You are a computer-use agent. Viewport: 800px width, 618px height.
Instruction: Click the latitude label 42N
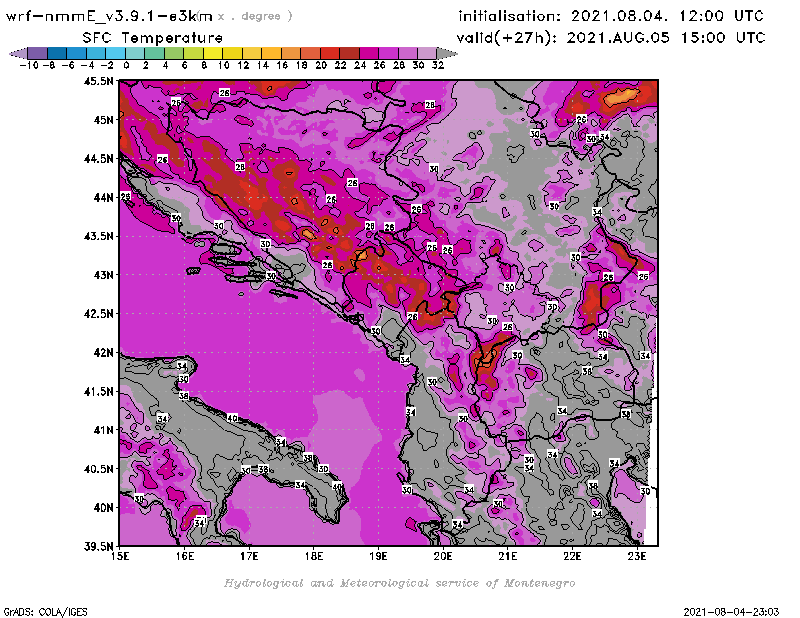104,353
